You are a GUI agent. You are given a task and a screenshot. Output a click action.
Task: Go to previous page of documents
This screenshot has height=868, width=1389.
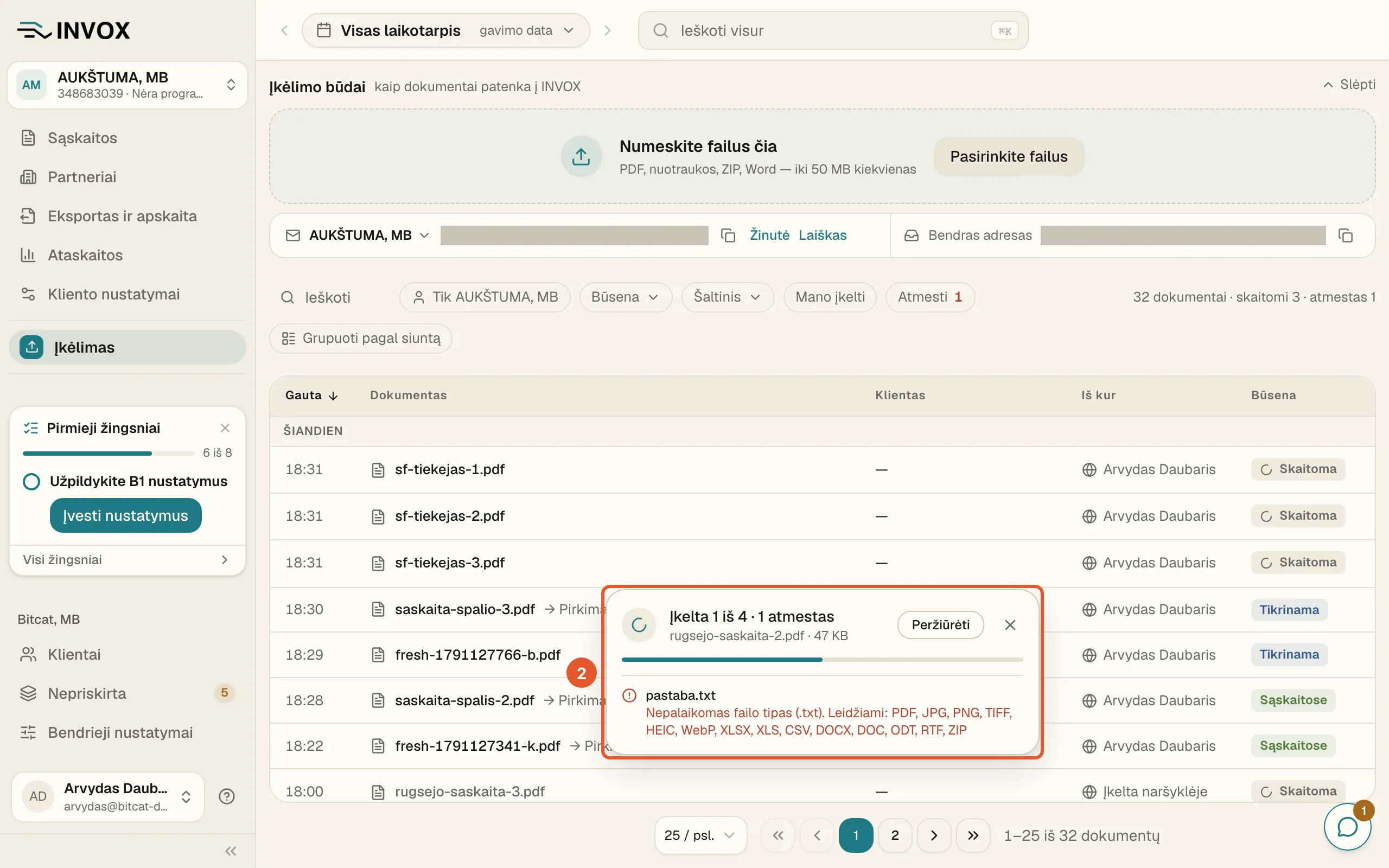coord(817,835)
